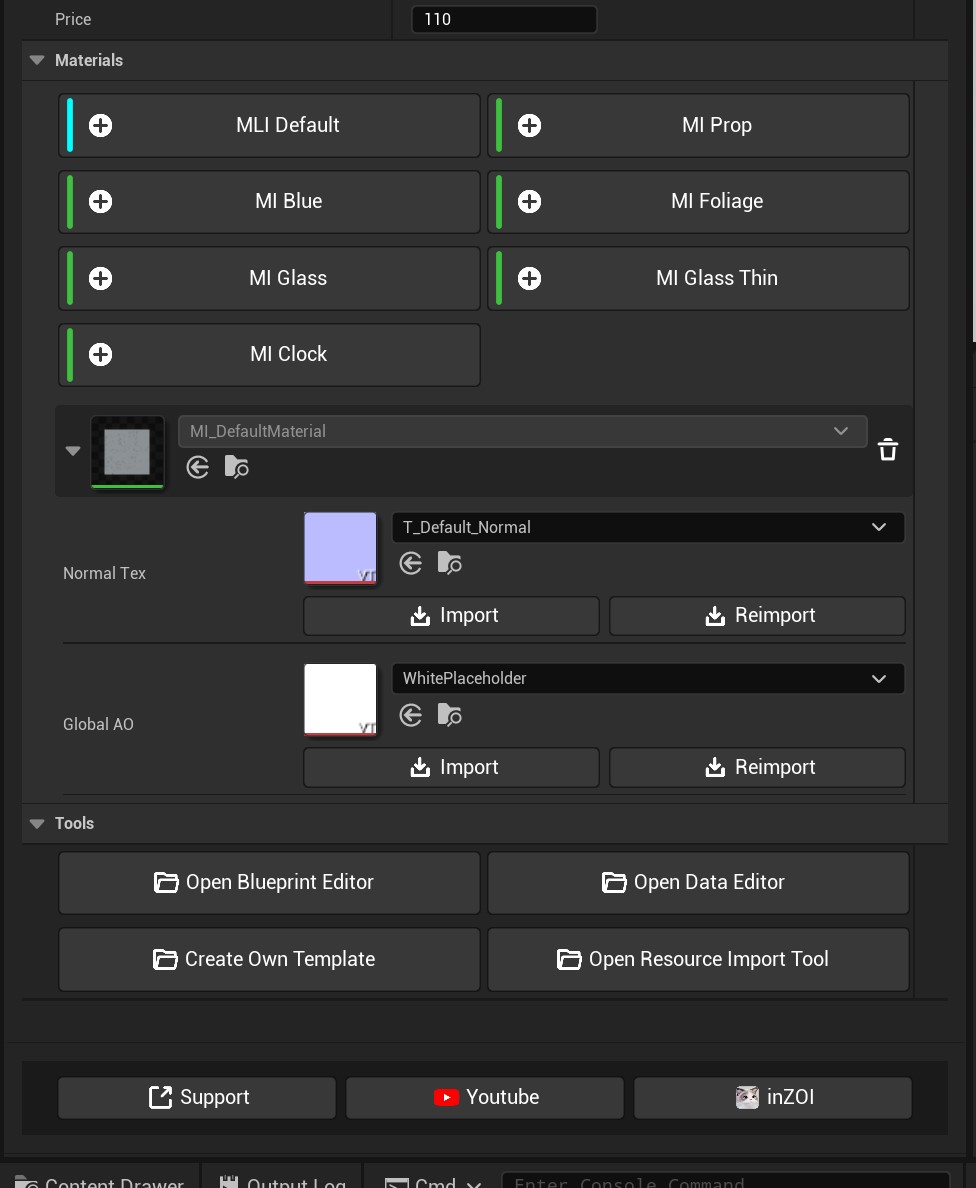The height and width of the screenshot is (1188, 976).
Task: Add the MI Blue material
Action: [x=269, y=202]
